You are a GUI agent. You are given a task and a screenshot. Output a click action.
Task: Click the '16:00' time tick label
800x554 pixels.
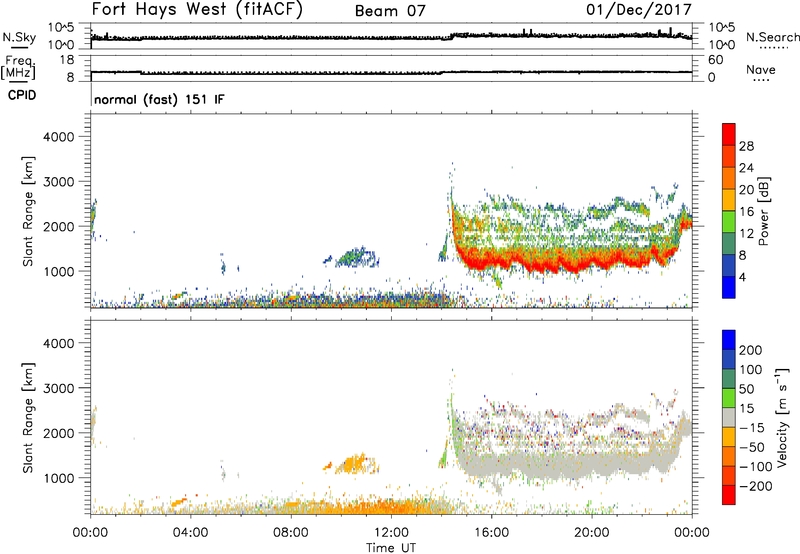click(x=491, y=533)
